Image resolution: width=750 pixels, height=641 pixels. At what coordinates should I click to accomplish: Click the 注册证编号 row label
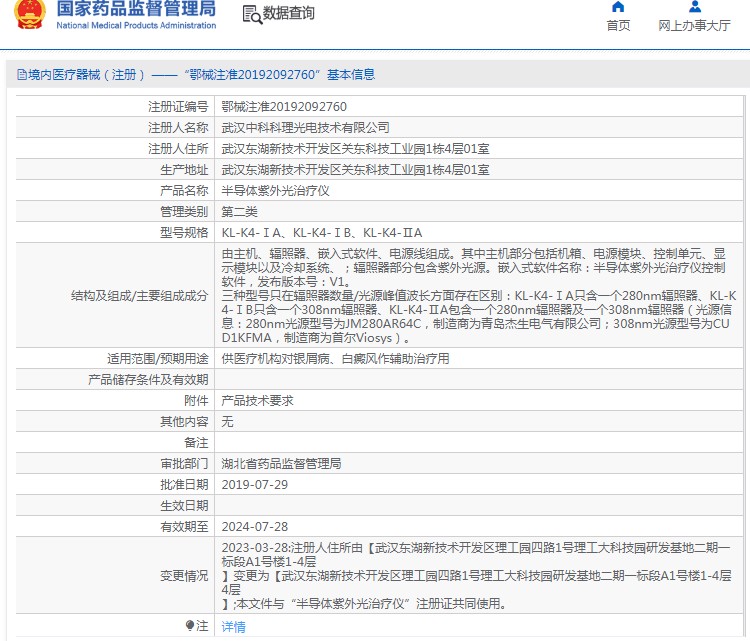pos(178,107)
